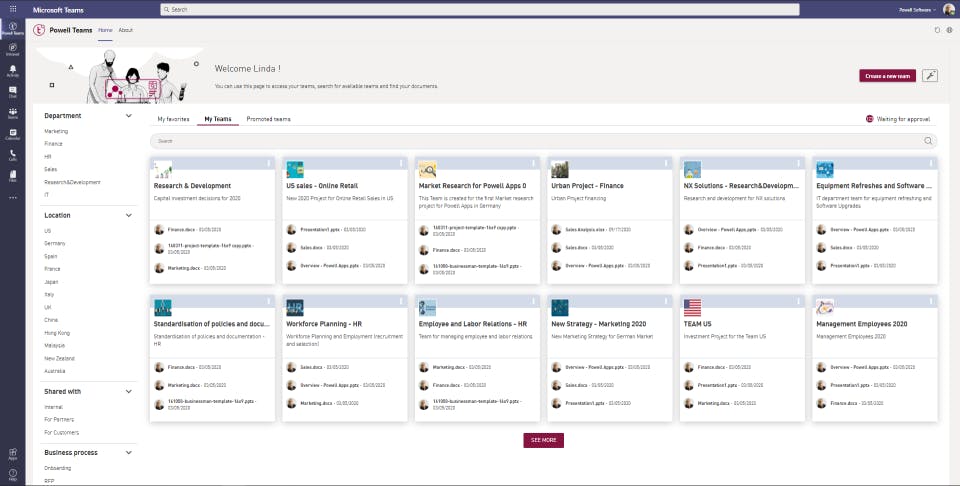This screenshot has height=486, width=960.
Task: Open the wrench settings tool button
Action: [x=930, y=75]
